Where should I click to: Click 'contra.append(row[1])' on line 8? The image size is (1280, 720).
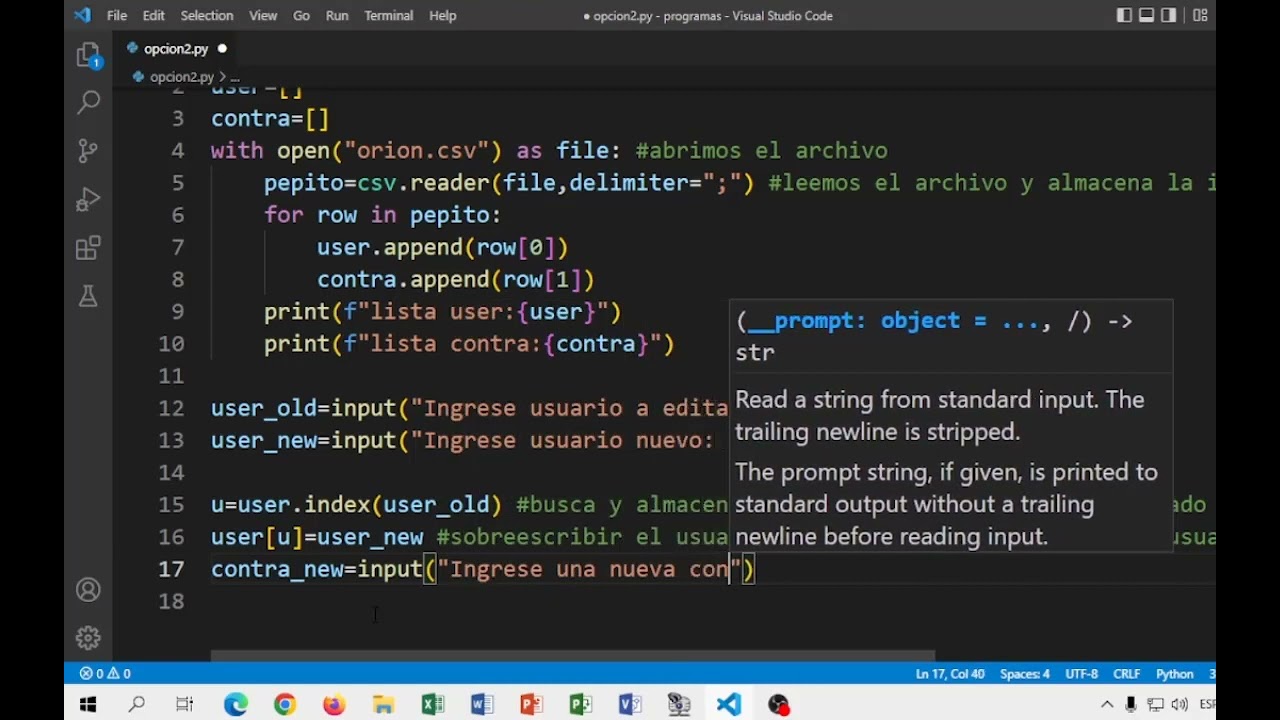456,278
